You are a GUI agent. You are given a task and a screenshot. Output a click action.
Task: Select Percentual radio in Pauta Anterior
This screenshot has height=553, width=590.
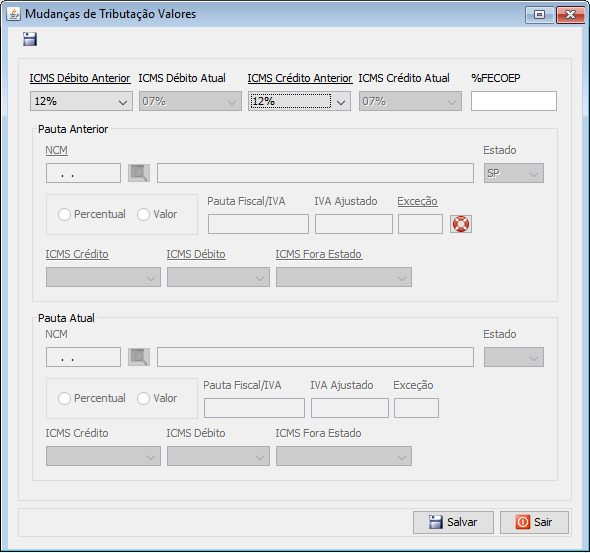click(x=64, y=214)
